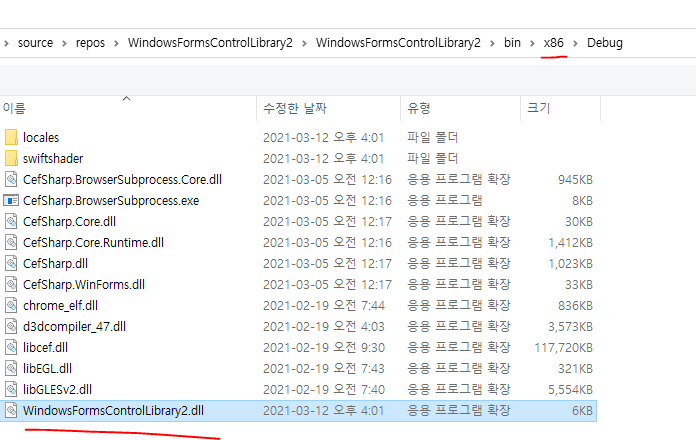
Task: Go to the first WindowsFormsControlLibrary2 breadcrumb
Action: [210, 43]
